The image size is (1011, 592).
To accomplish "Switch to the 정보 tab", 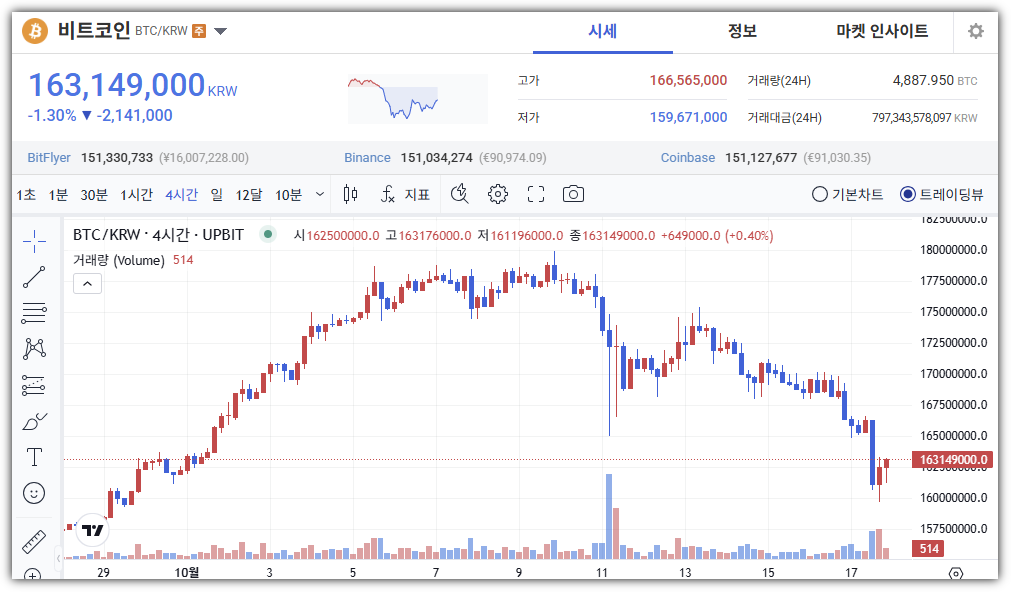I will pos(742,31).
